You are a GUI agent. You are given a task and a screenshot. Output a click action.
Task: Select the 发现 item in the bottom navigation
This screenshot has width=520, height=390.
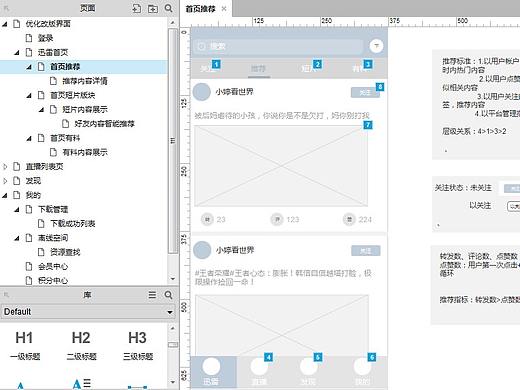(x=309, y=372)
